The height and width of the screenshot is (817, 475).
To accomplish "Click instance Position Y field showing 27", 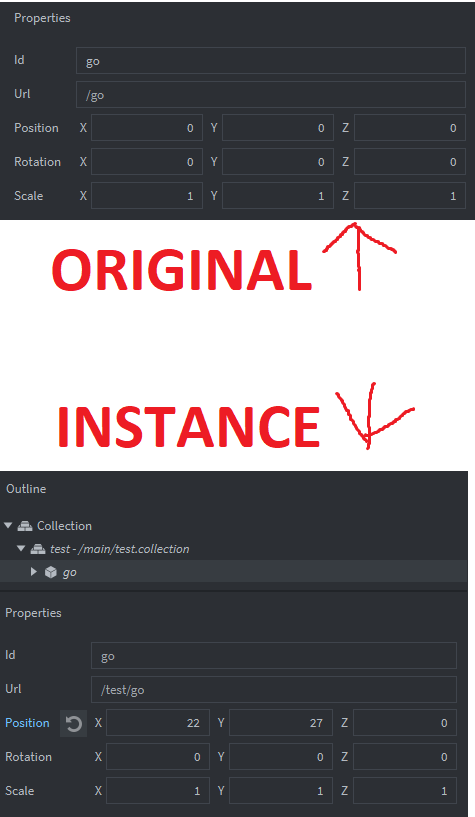I will [x=281, y=723].
